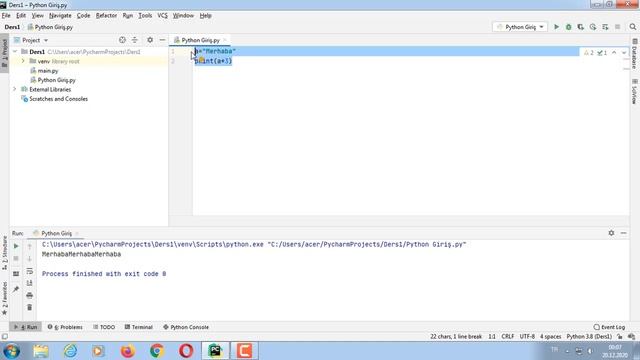Click the up arrow in Run panel
The width and height of the screenshot is (640, 360).
point(29,246)
